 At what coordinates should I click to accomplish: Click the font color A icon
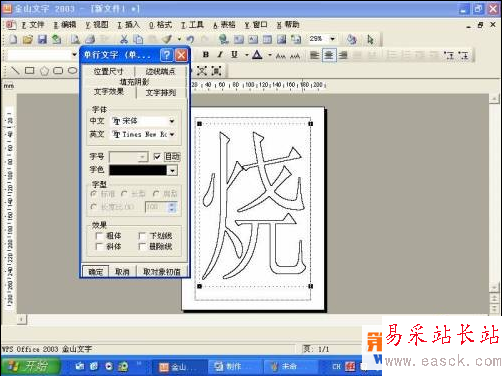click(x=257, y=55)
